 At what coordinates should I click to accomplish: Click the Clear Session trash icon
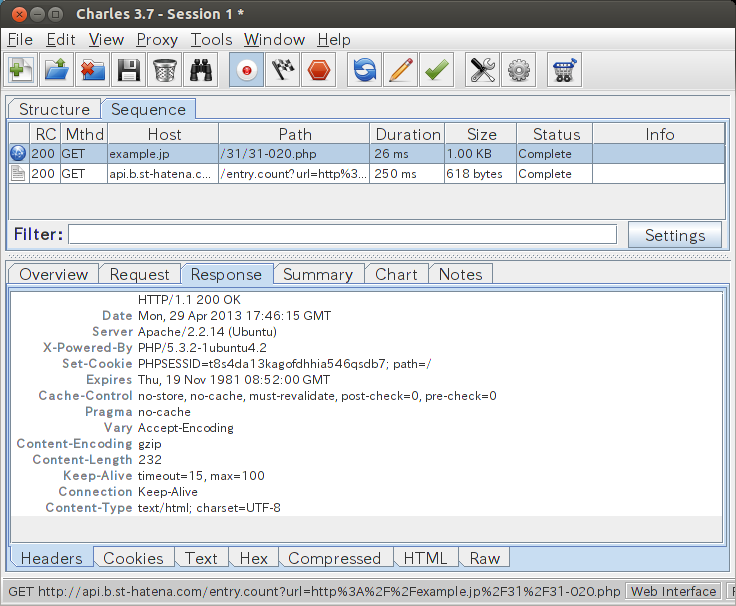[x=165, y=70]
